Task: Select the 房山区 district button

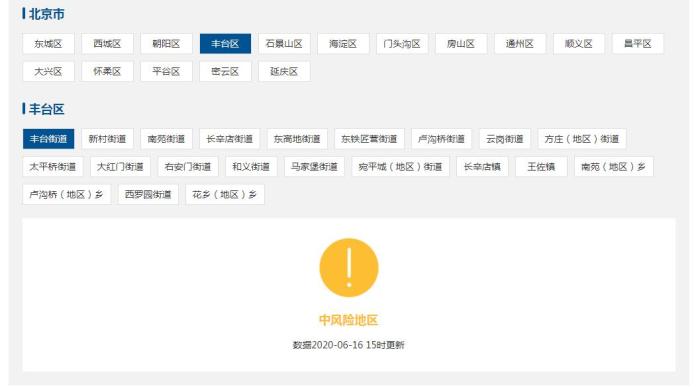Action: click(x=461, y=44)
